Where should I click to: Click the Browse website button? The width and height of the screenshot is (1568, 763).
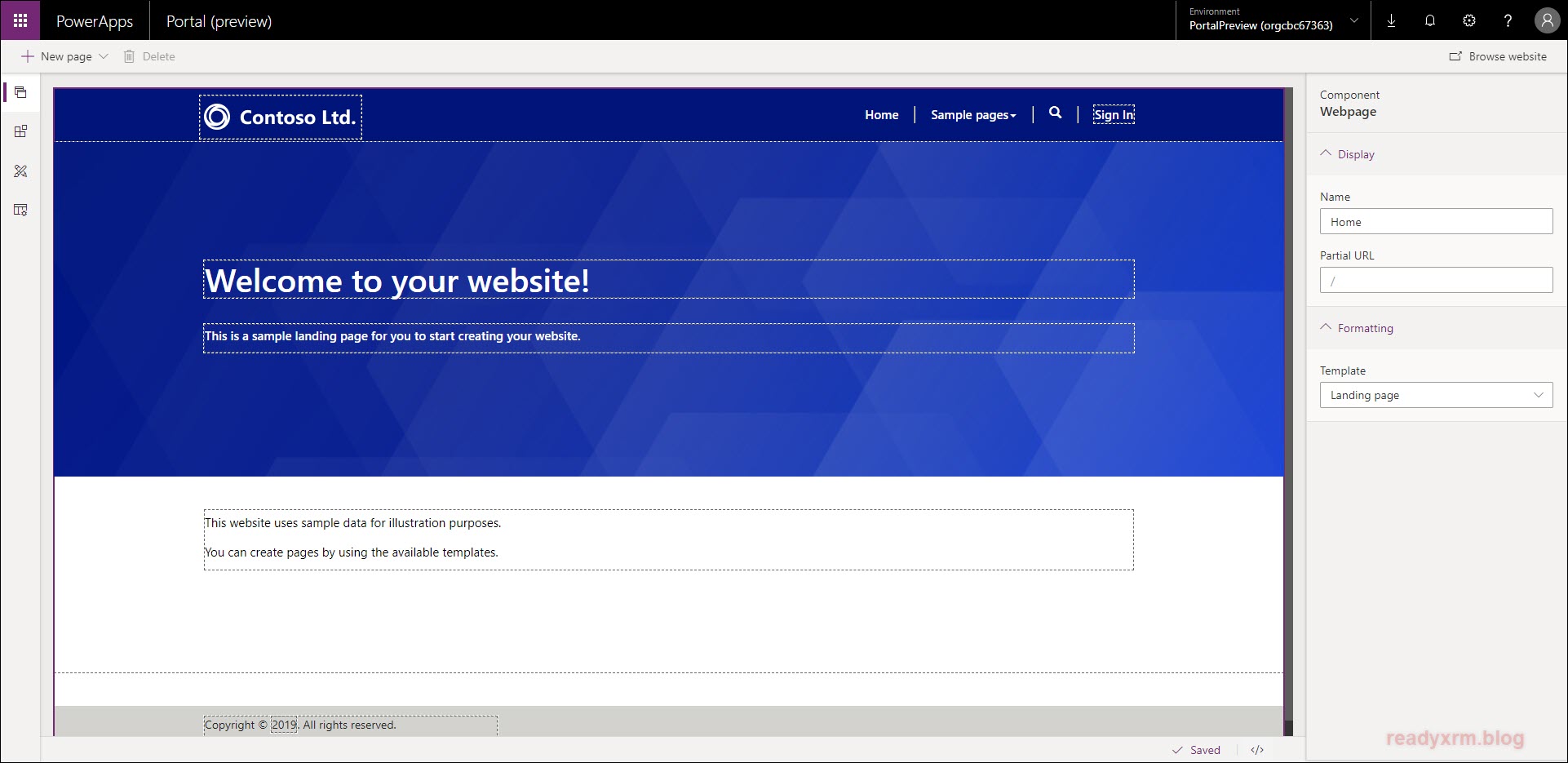coord(1498,56)
